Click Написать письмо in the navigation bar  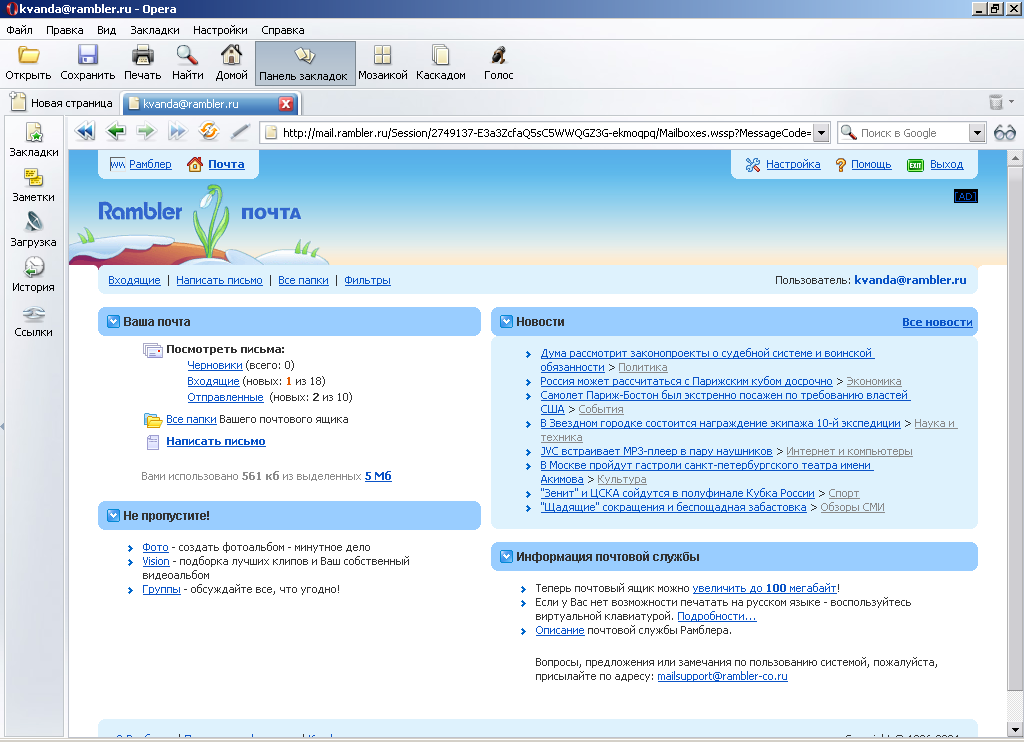point(219,280)
